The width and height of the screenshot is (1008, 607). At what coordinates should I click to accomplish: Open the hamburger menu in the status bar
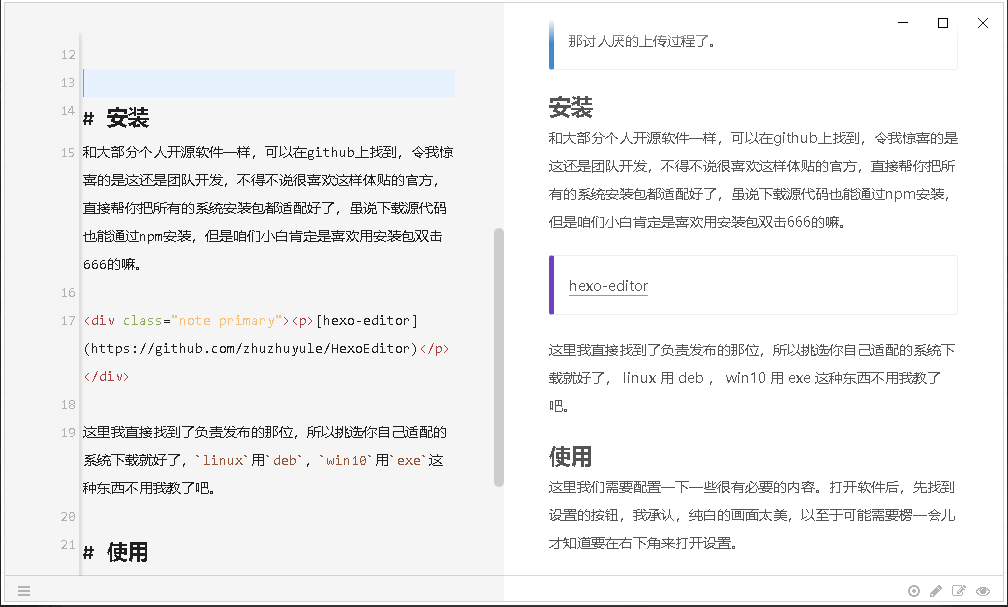24,591
